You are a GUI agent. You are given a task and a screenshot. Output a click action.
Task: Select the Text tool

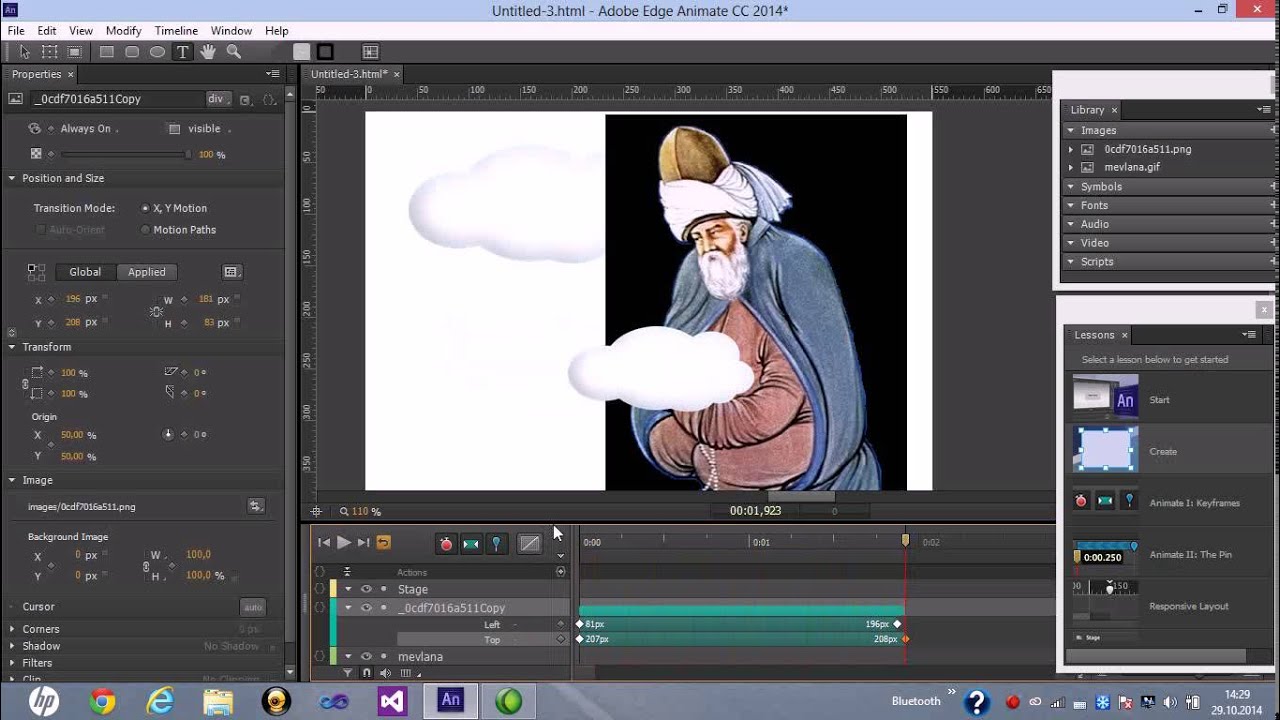point(182,52)
